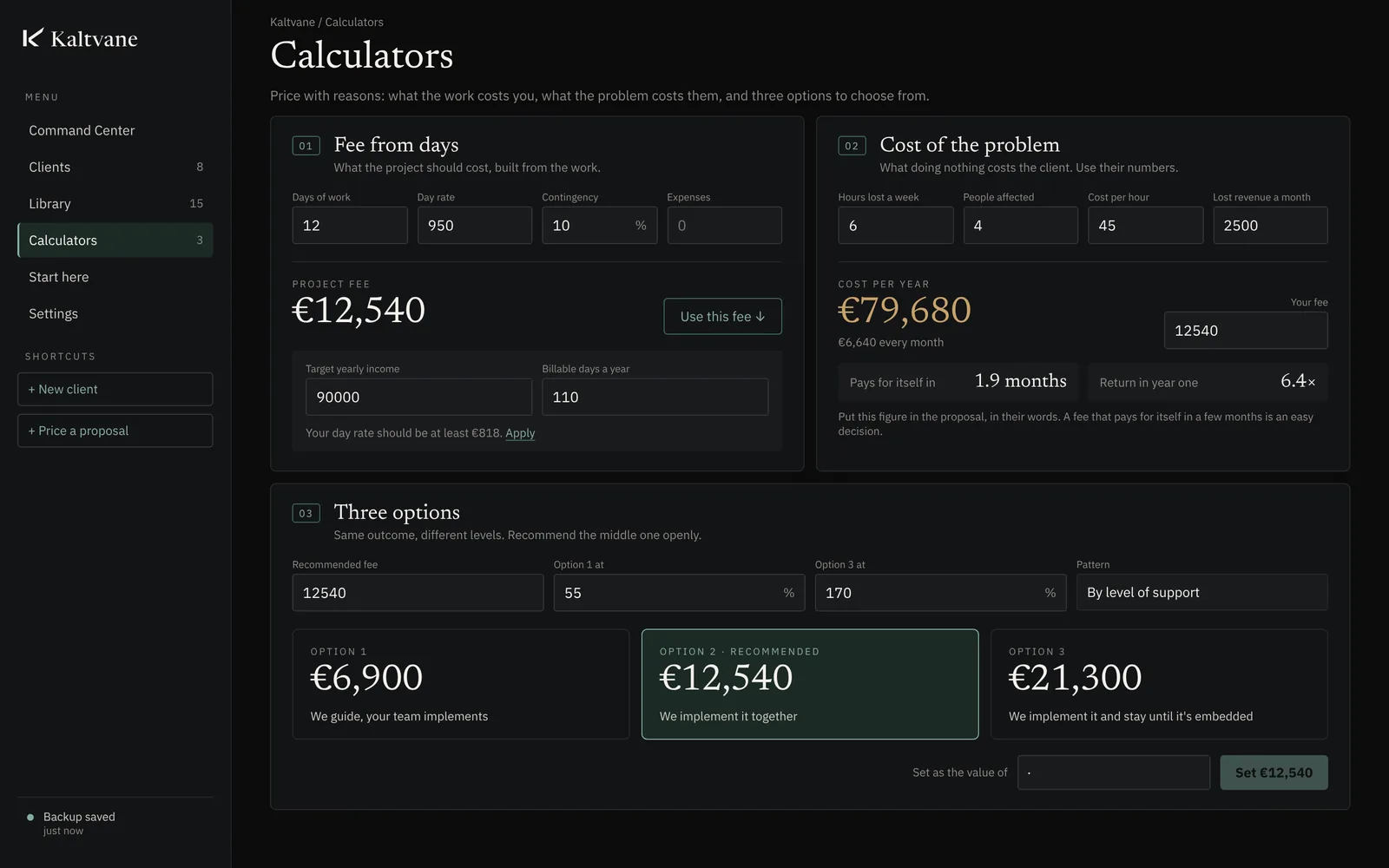Screen dimensions: 1389x868
Task: Open the Pattern dropdown
Action: [x=1201, y=593]
